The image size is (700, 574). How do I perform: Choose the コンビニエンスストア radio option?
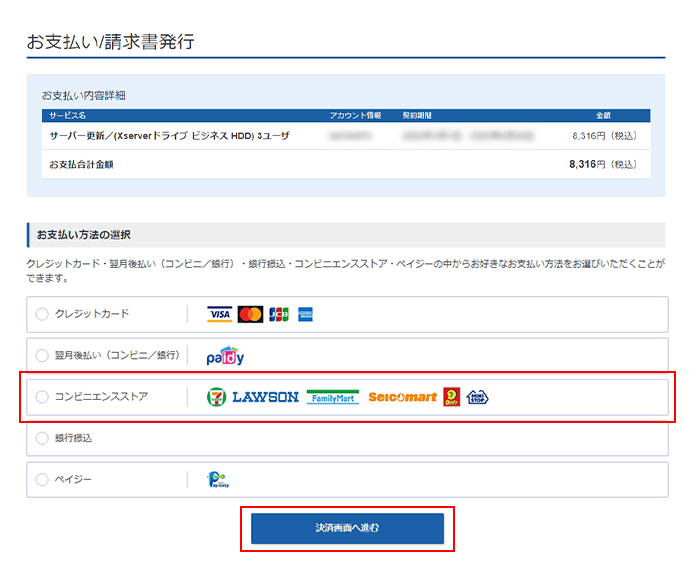click(x=42, y=397)
